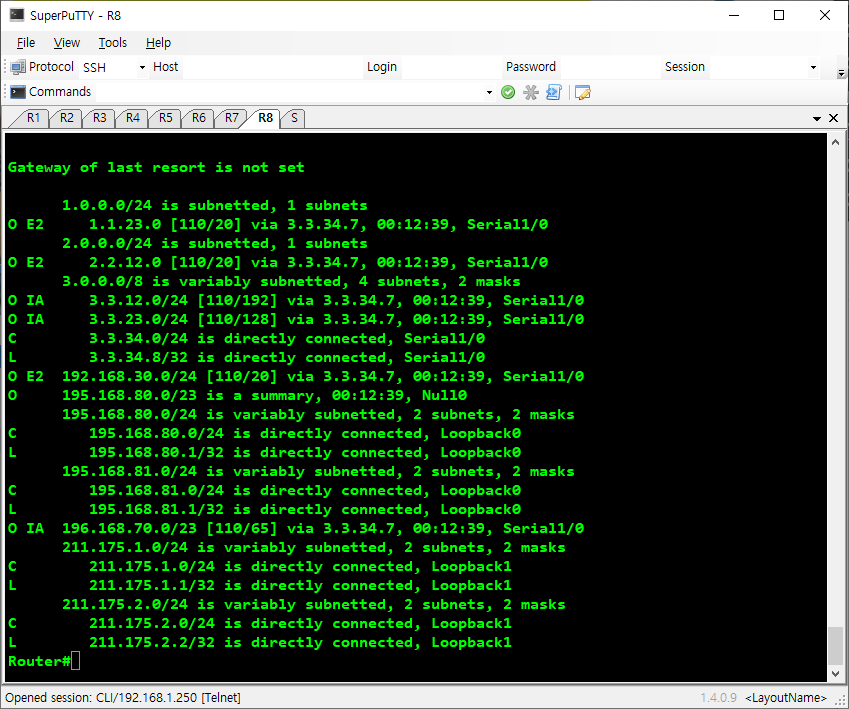Click the Login input field

point(451,68)
